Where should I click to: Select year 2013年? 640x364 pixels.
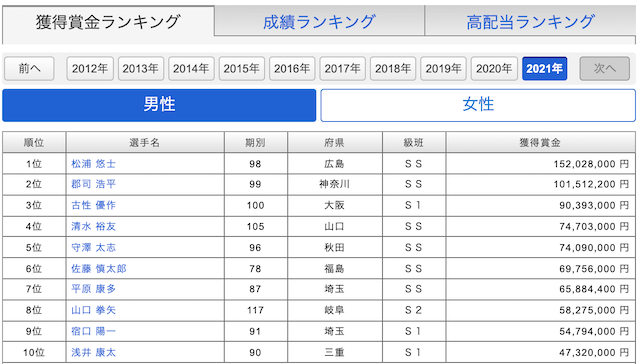(x=141, y=69)
